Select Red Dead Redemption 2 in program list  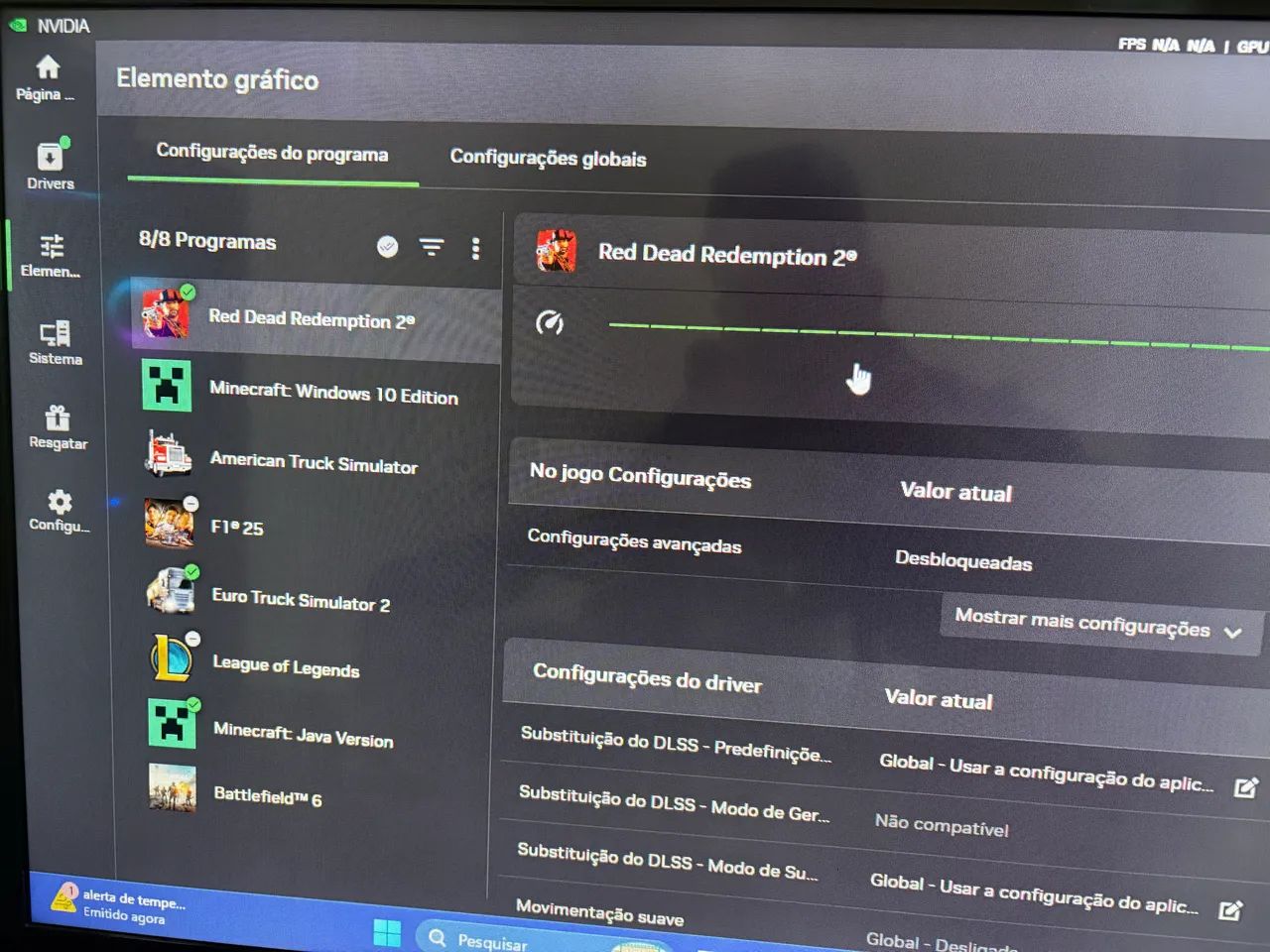pyautogui.click(x=316, y=319)
